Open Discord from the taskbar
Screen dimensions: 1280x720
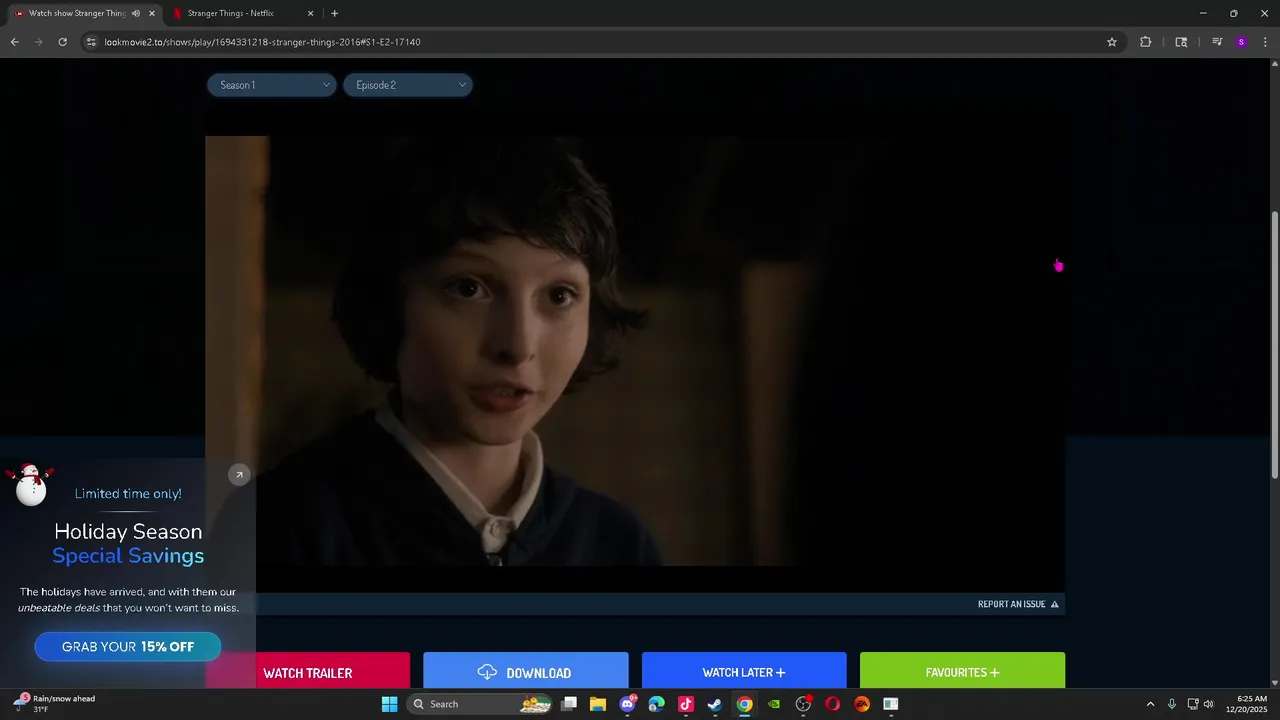click(x=627, y=704)
